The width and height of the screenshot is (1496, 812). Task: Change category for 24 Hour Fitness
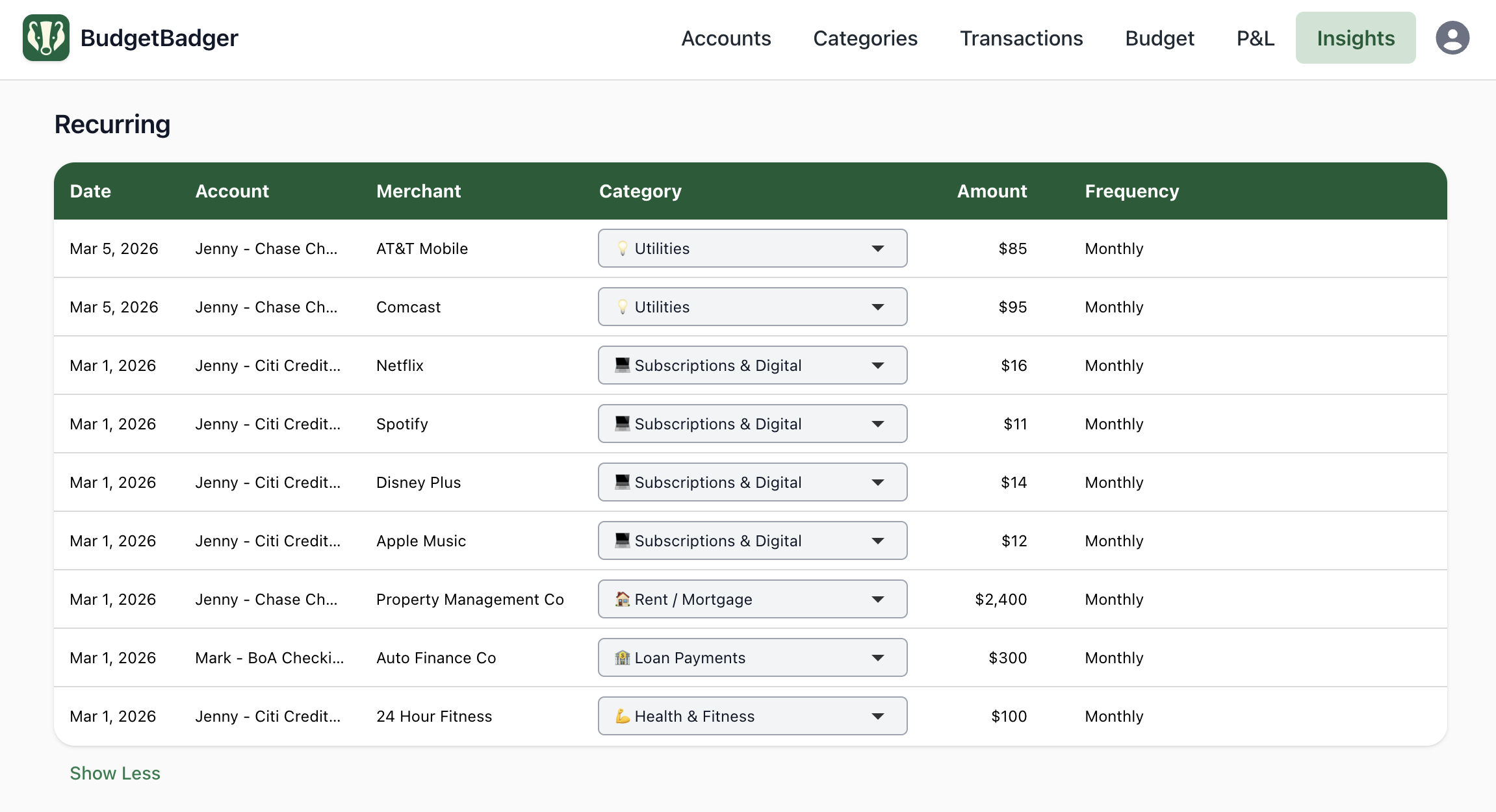pos(752,716)
